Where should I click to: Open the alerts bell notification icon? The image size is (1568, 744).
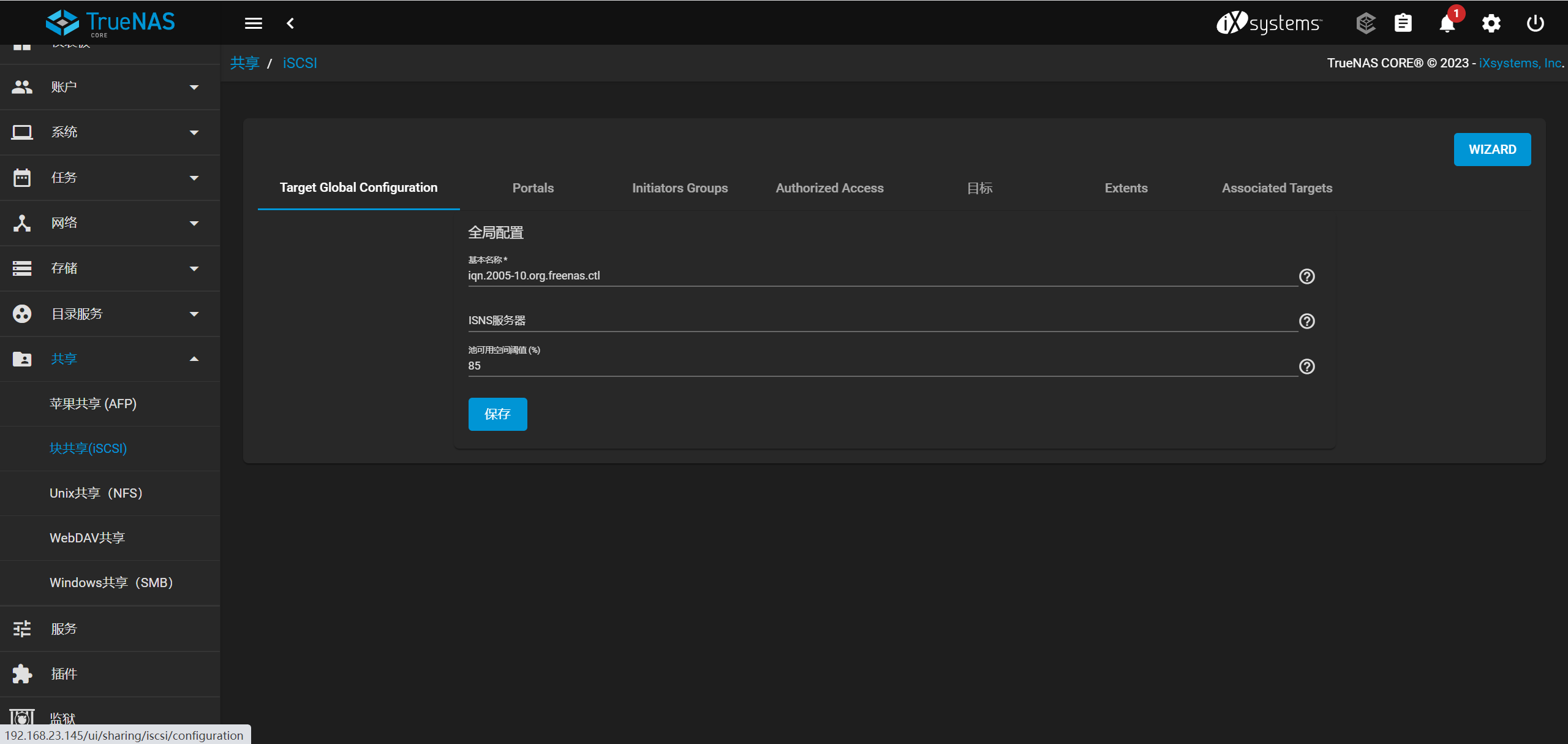(1447, 24)
